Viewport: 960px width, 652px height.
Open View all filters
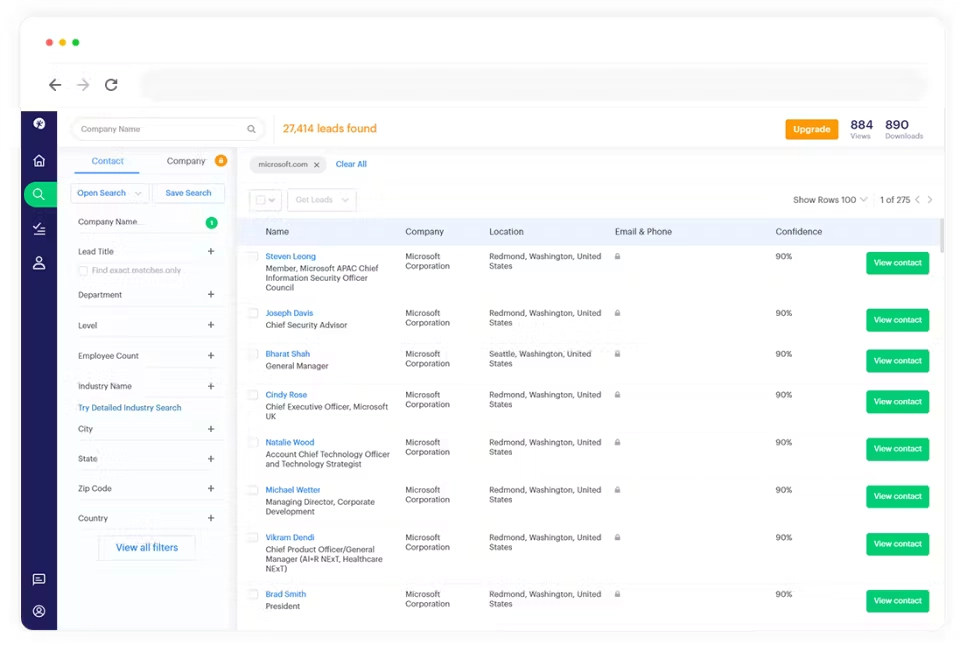tap(147, 547)
